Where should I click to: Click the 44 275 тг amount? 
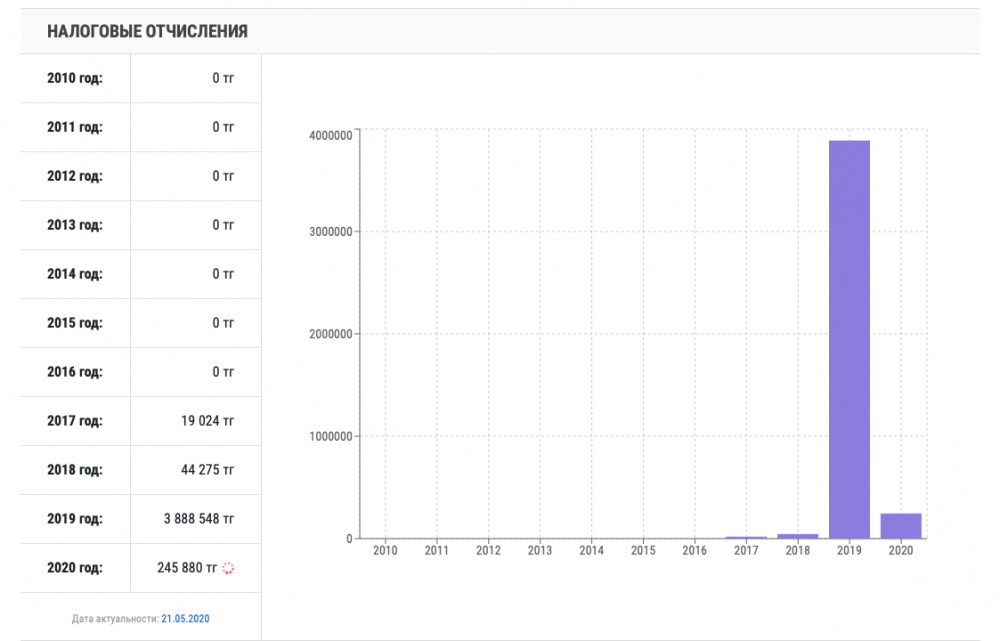tap(207, 470)
